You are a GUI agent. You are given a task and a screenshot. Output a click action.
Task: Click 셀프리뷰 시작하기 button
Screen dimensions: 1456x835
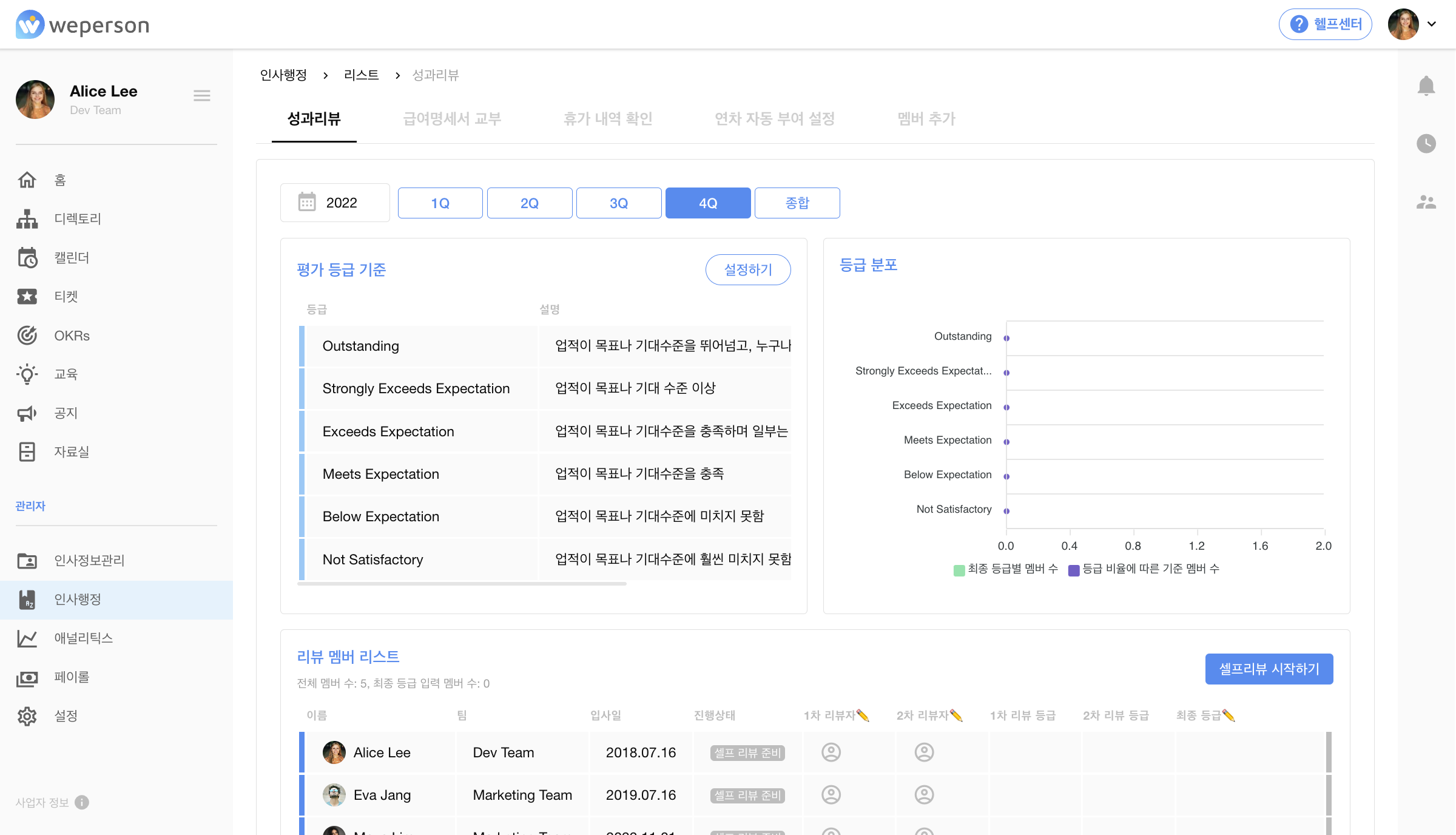click(x=1268, y=668)
